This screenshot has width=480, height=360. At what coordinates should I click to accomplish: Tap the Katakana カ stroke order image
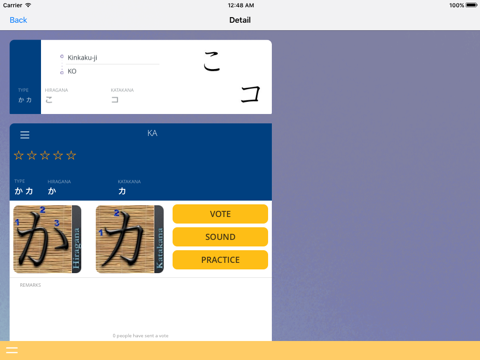tap(130, 239)
